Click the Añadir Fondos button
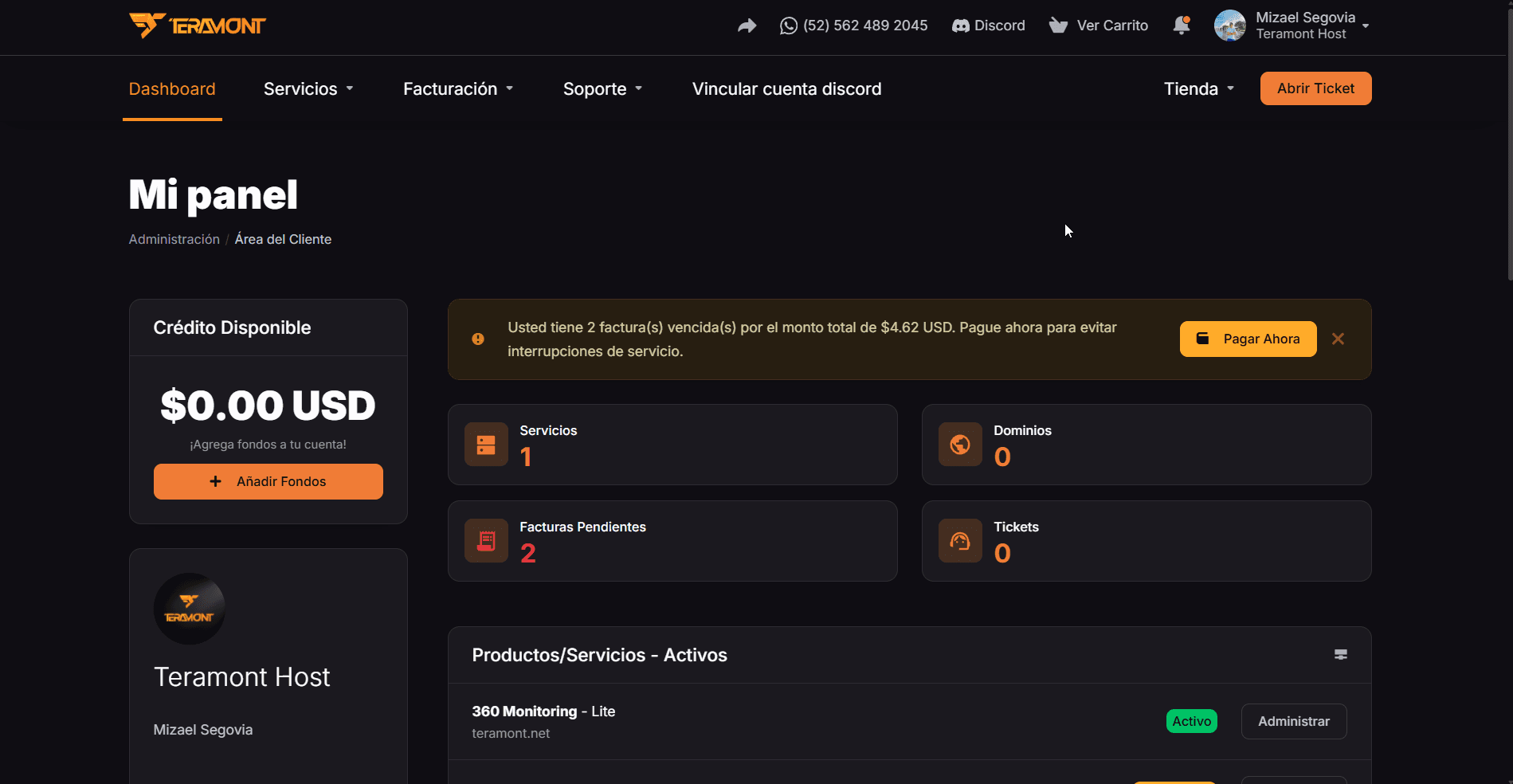Image resolution: width=1513 pixels, height=784 pixels. click(268, 481)
